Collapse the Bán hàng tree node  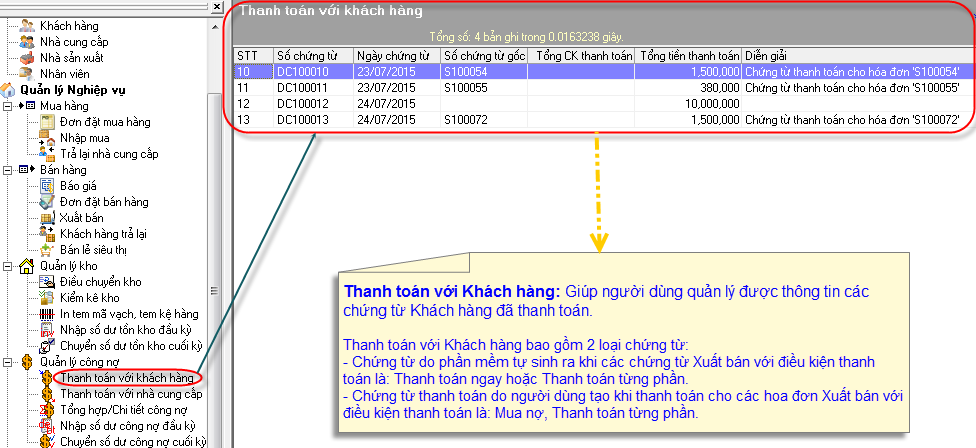point(9,169)
